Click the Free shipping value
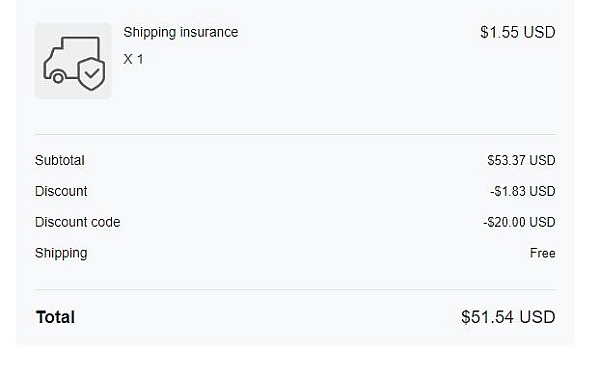 click(543, 253)
